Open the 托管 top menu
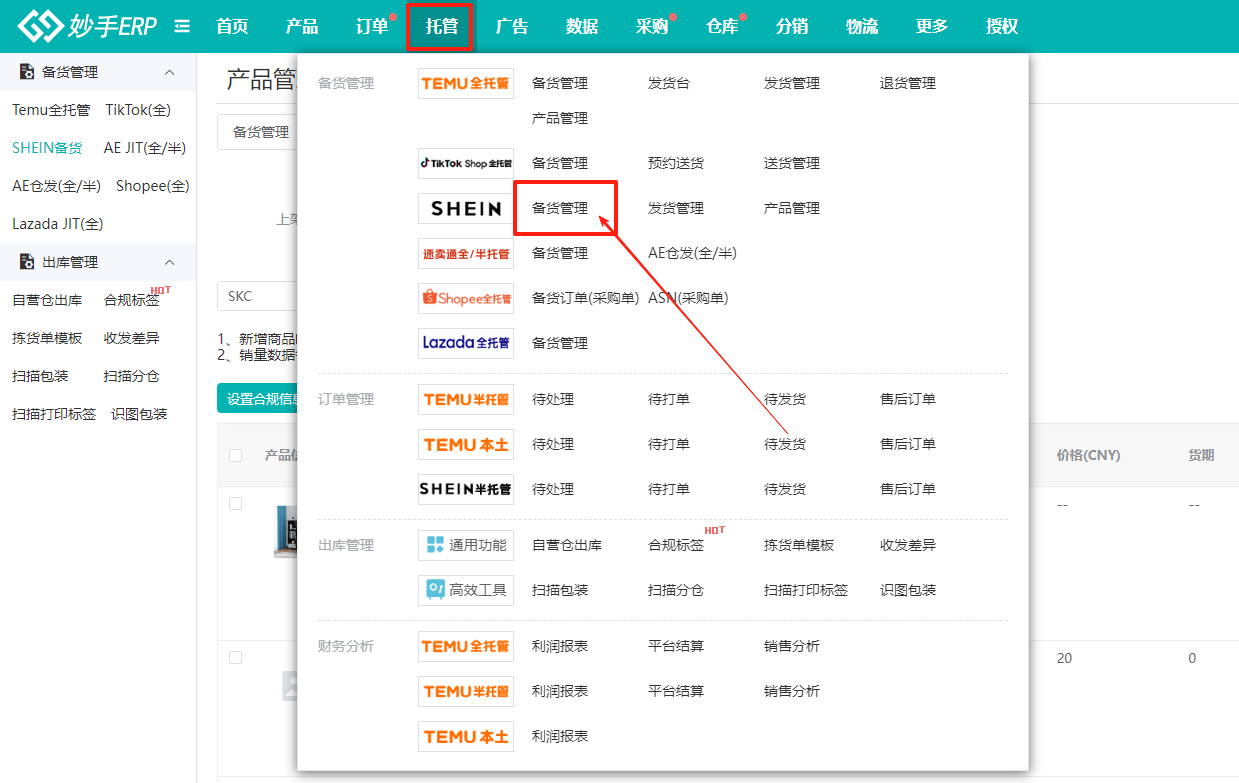Screen dimensions: 1239x783 coord(442,26)
